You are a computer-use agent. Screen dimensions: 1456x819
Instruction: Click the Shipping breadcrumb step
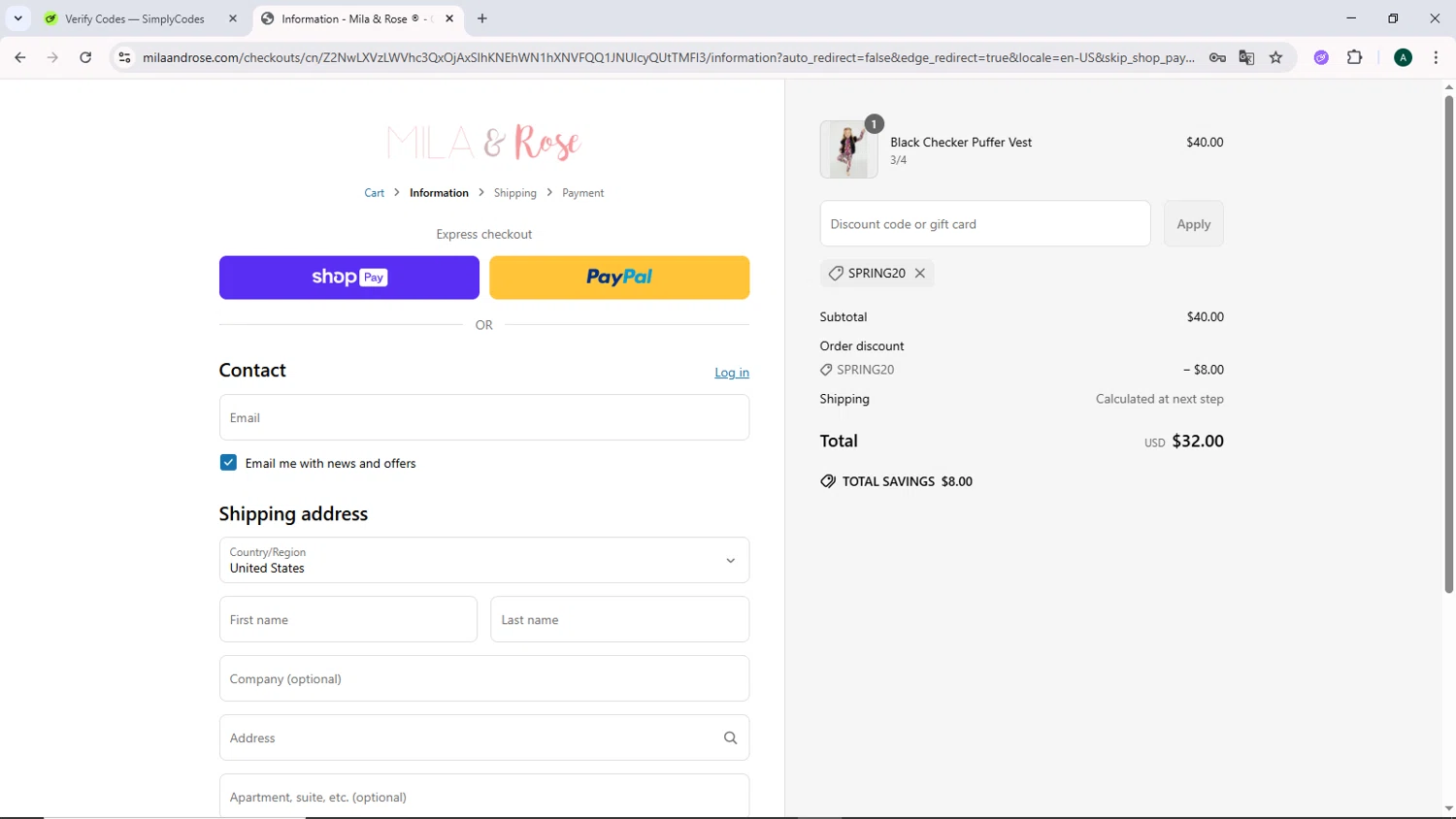coord(514,193)
